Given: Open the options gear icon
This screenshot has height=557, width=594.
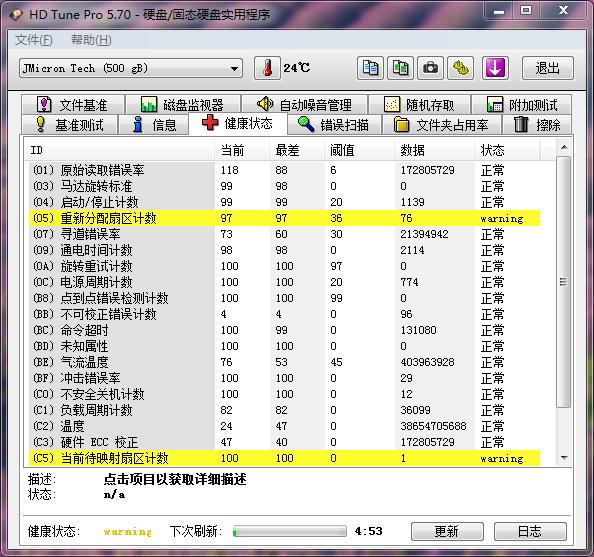Looking at the screenshot, I should [460, 68].
